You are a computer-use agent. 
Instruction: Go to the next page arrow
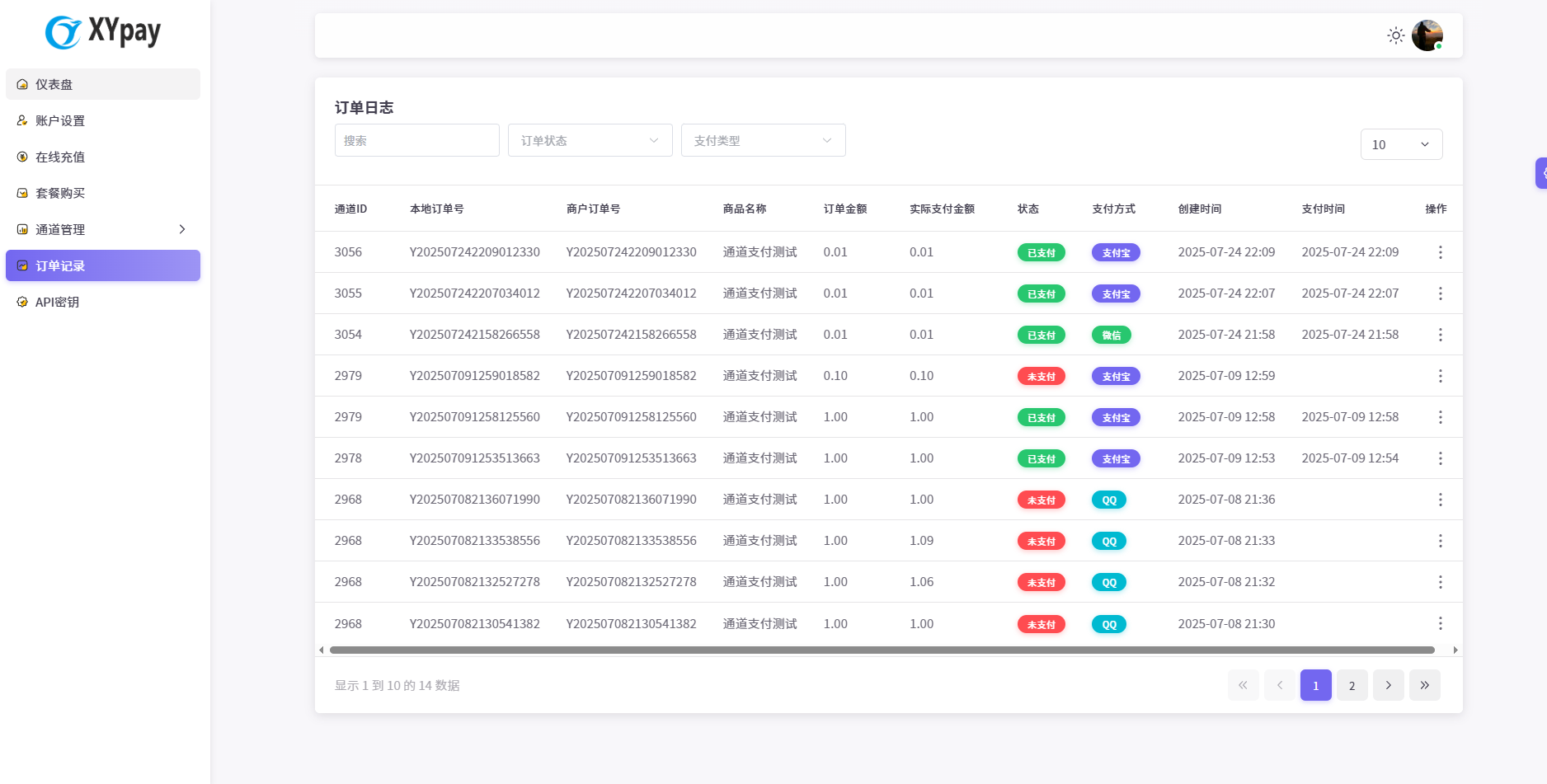tap(1388, 685)
